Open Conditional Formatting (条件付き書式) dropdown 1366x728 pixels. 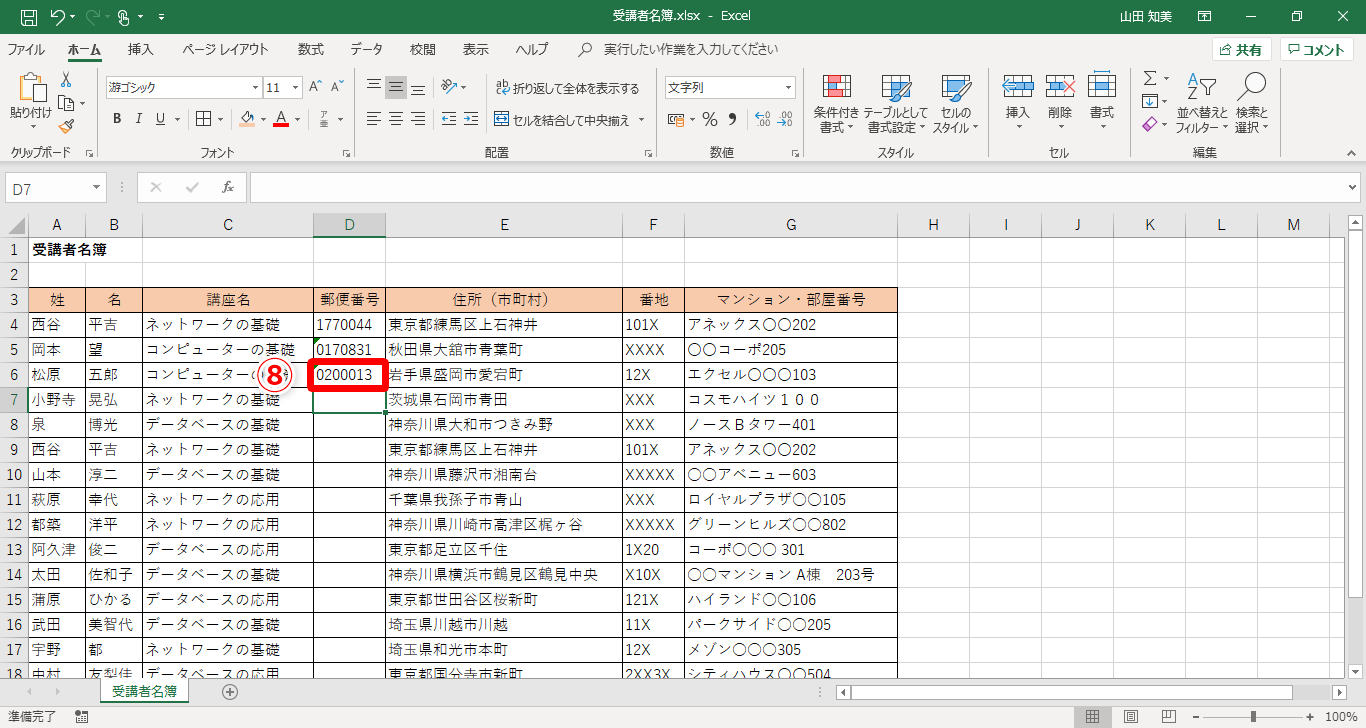click(x=835, y=104)
